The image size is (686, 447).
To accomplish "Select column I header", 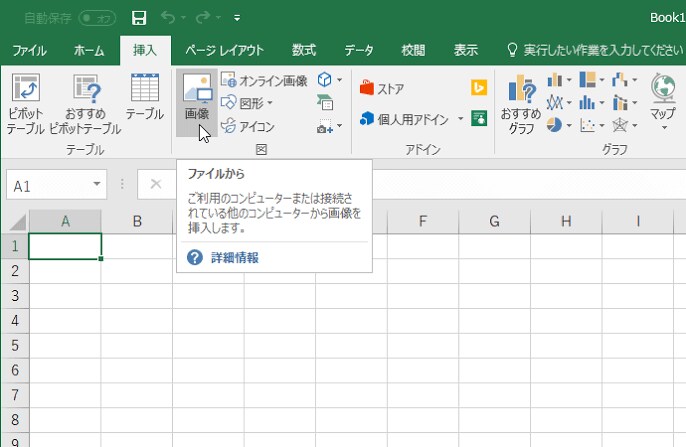I will tap(638, 221).
